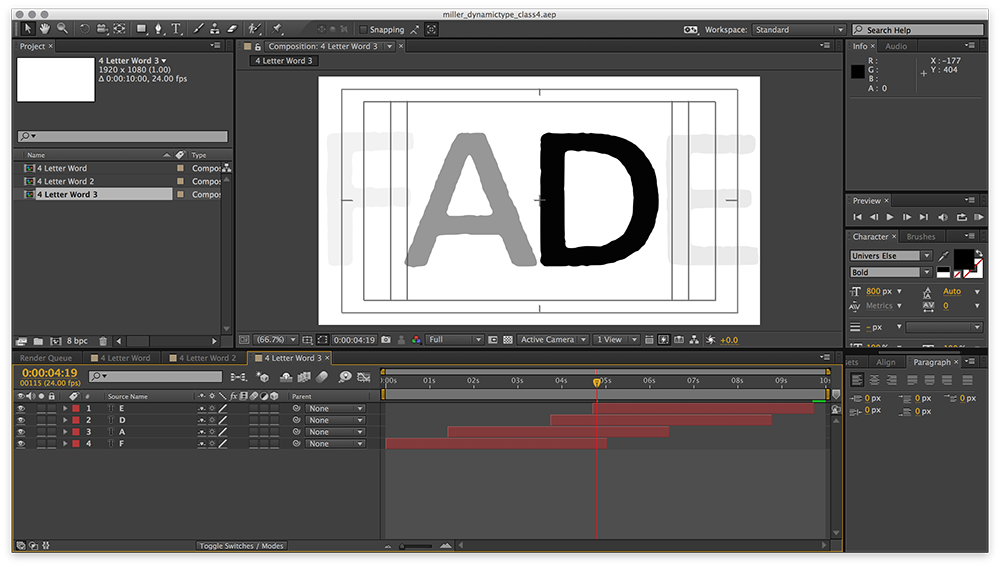Switch to the Audio panel tab
The image size is (1000, 567).
click(895, 47)
